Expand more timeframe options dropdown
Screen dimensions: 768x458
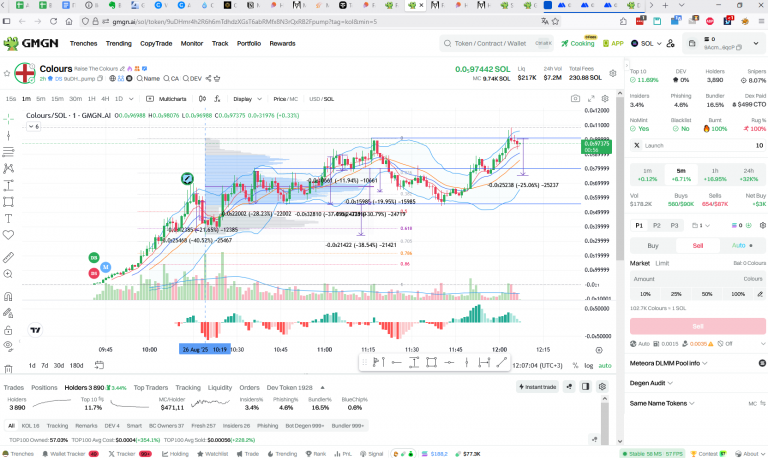[131, 99]
